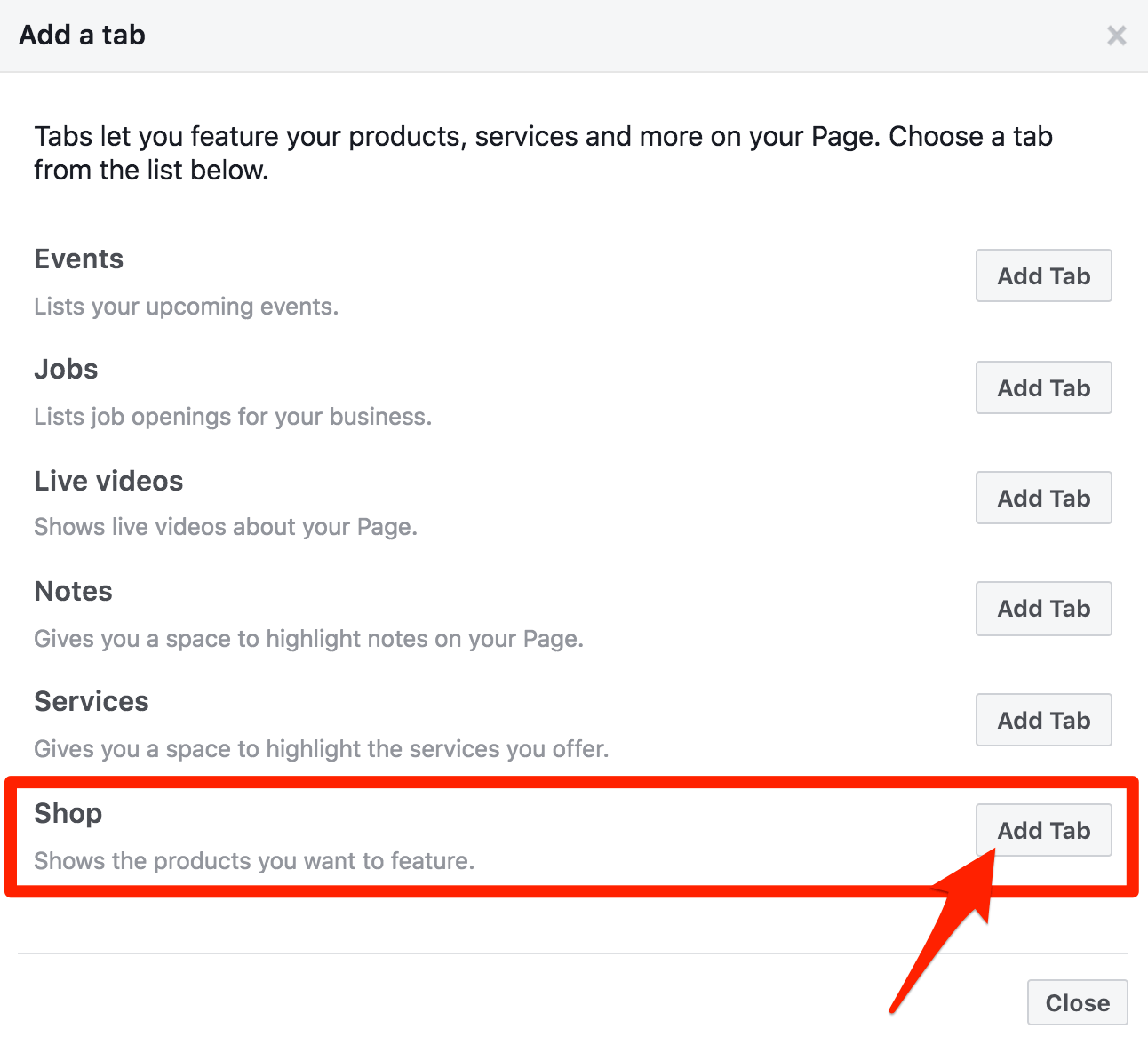Click the Notes heading

[74, 592]
